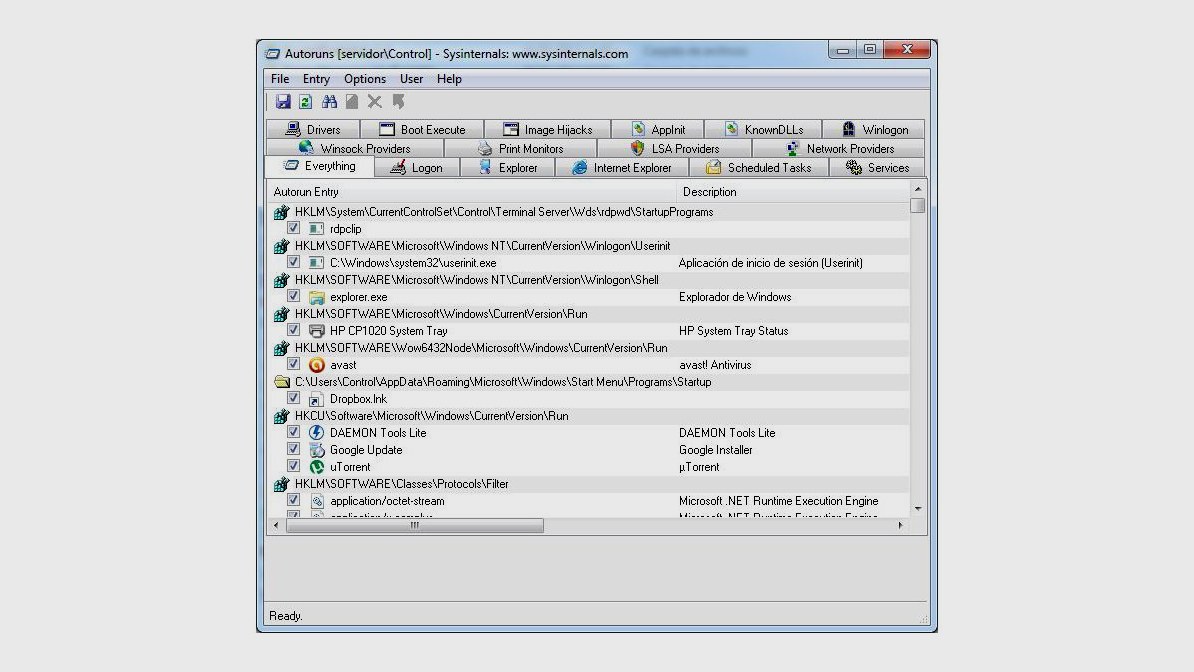1194x672 pixels.
Task: Open the Image Hijacks tab
Action: pos(548,130)
